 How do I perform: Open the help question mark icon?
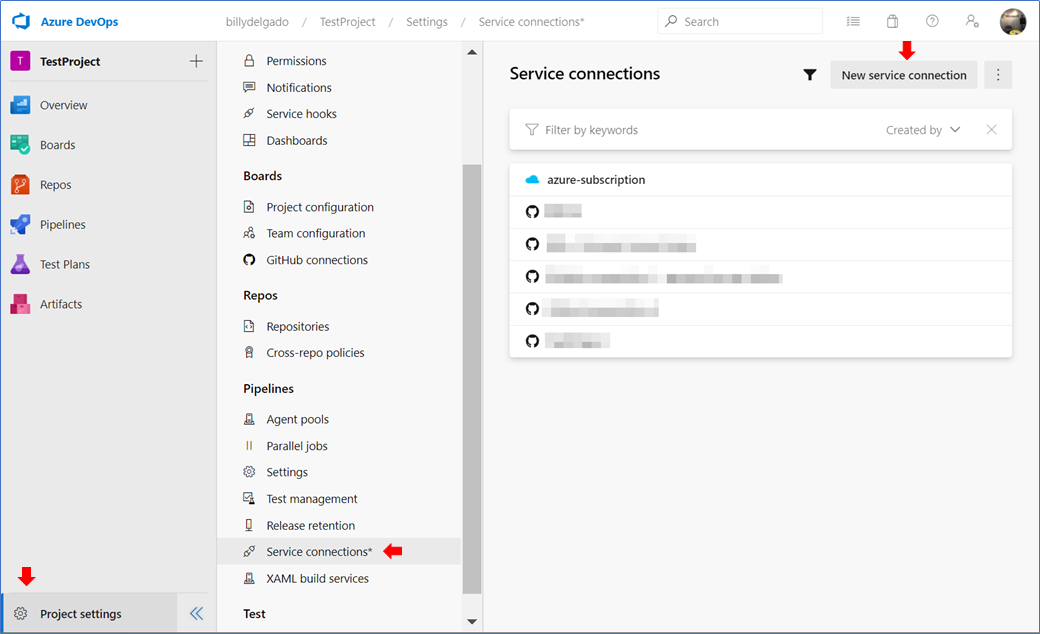pos(932,21)
